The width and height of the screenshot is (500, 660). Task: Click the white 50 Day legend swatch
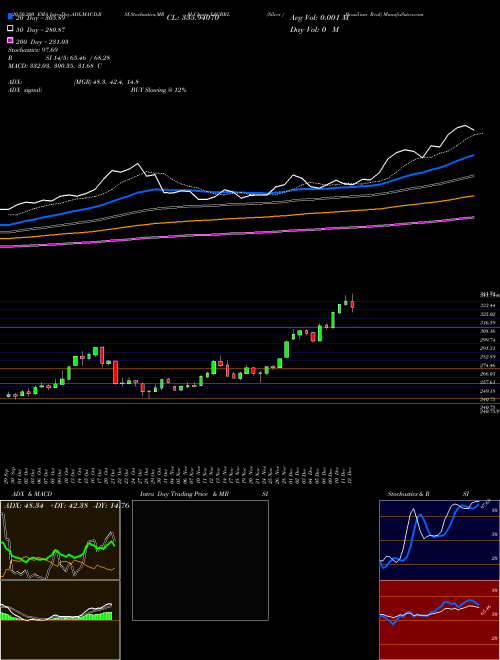point(10,29)
